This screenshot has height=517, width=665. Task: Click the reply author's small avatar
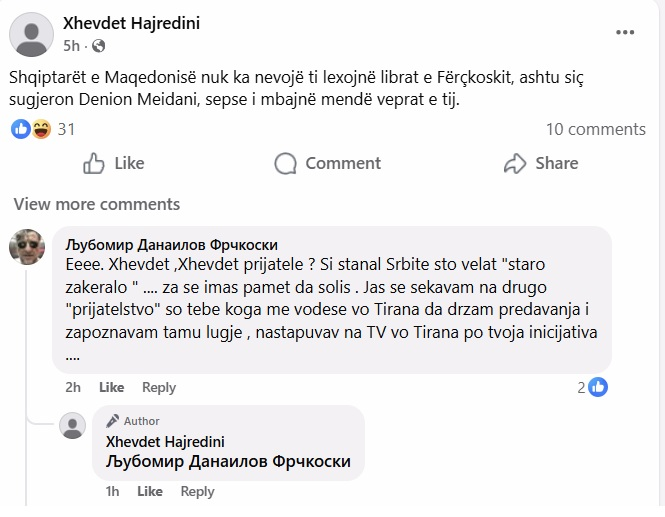pyautogui.click(x=73, y=425)
